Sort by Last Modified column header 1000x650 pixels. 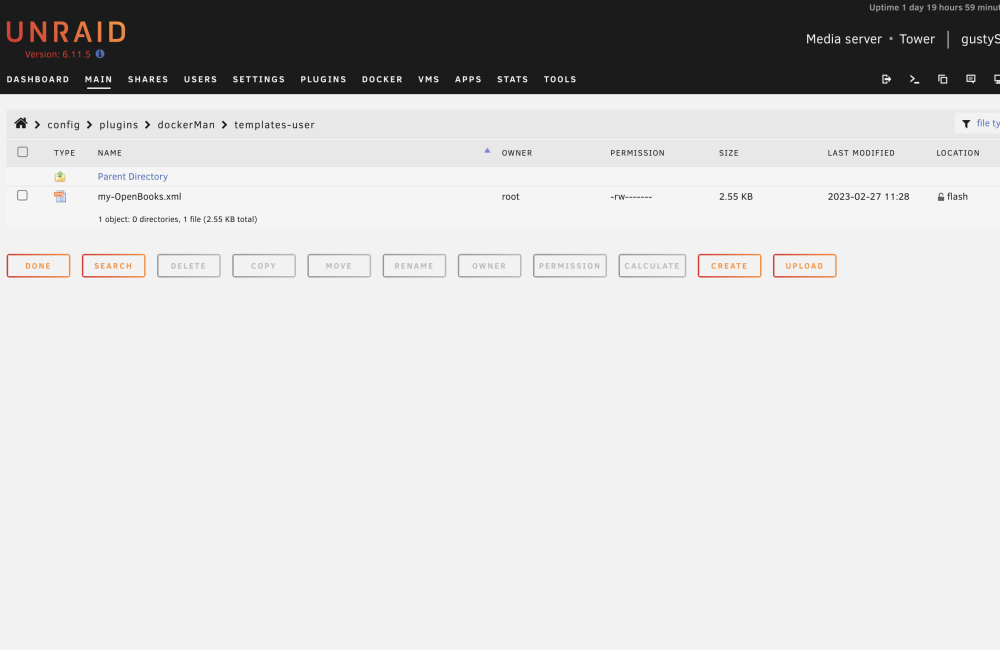(861, 153)
